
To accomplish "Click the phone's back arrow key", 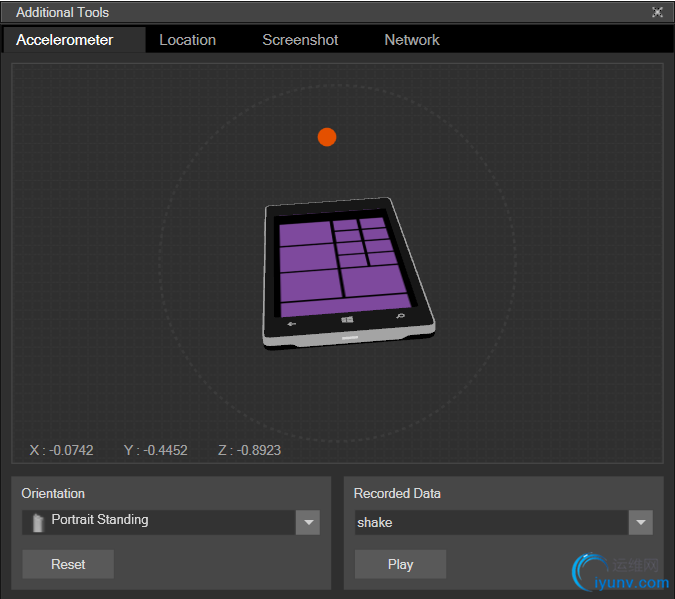I will point(291,324).
